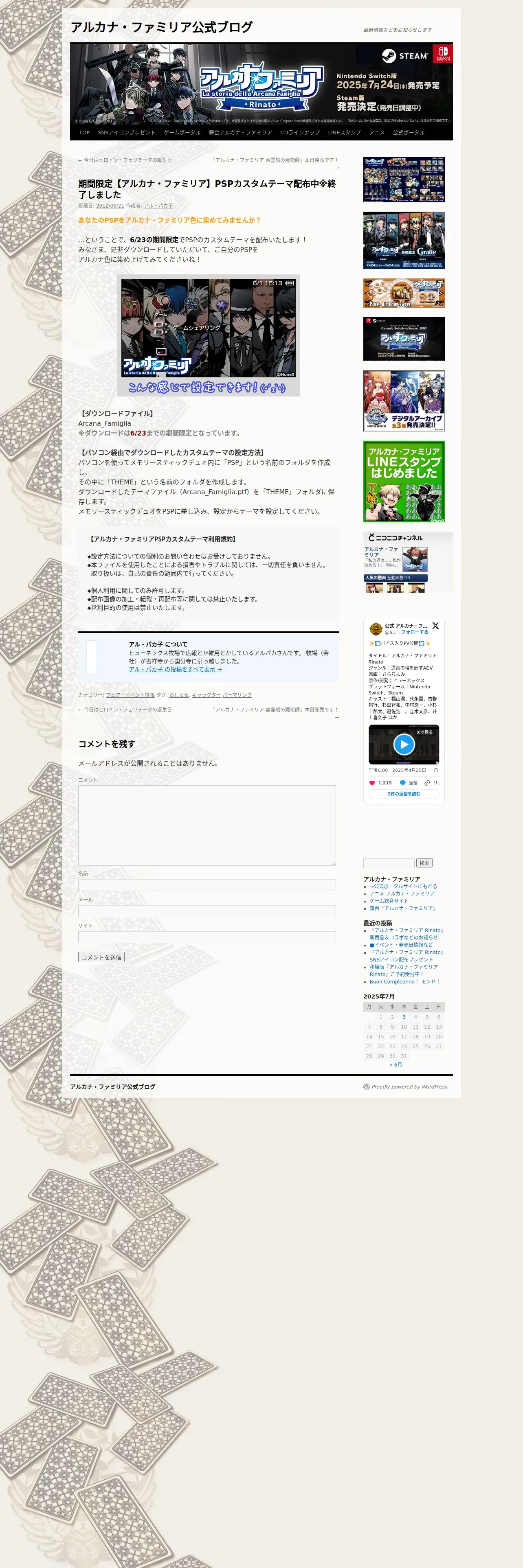Click フォローする in the tweet widget
Screen dimensions: 523x1568
point(415,632)
